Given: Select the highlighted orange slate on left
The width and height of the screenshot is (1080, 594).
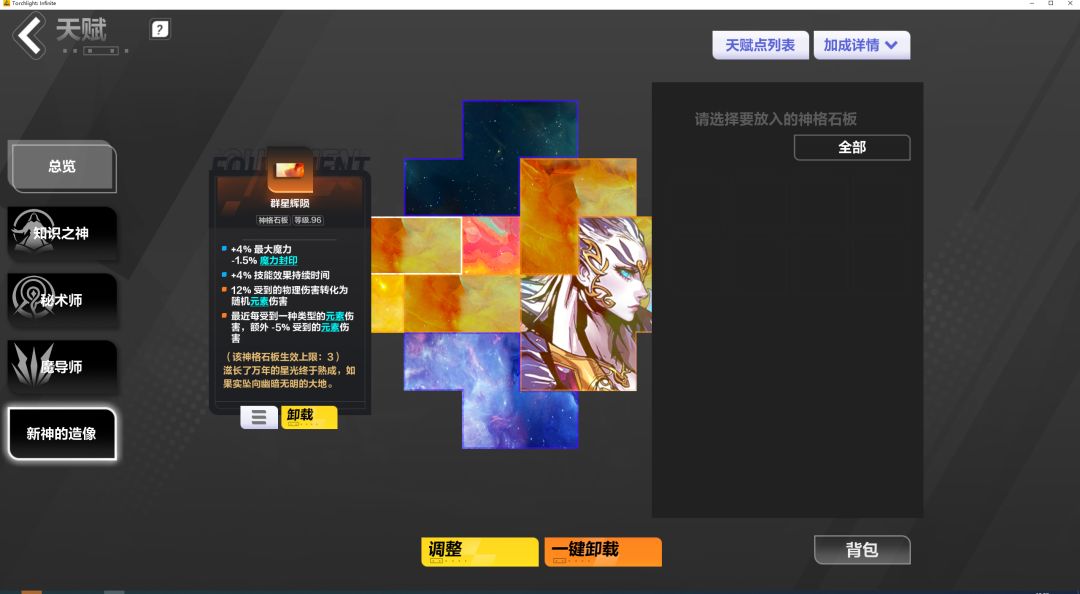Looking at the screenshot, I should tap(416, 245).
